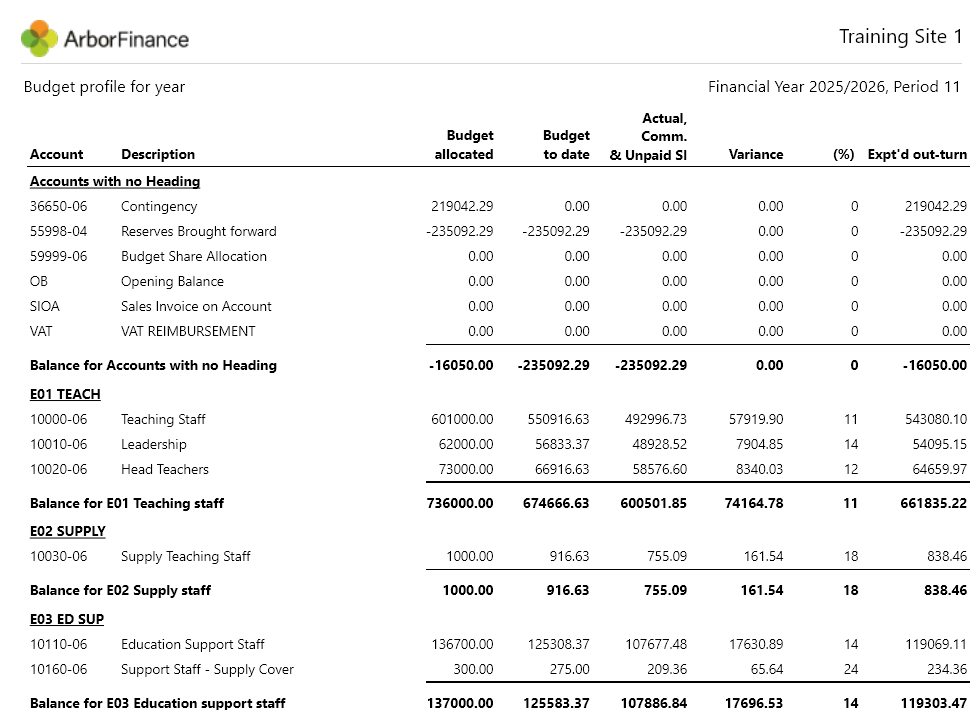980x710 pixels.
Task: Open the E01 TEACH heading link
Action: click(65, 394)
